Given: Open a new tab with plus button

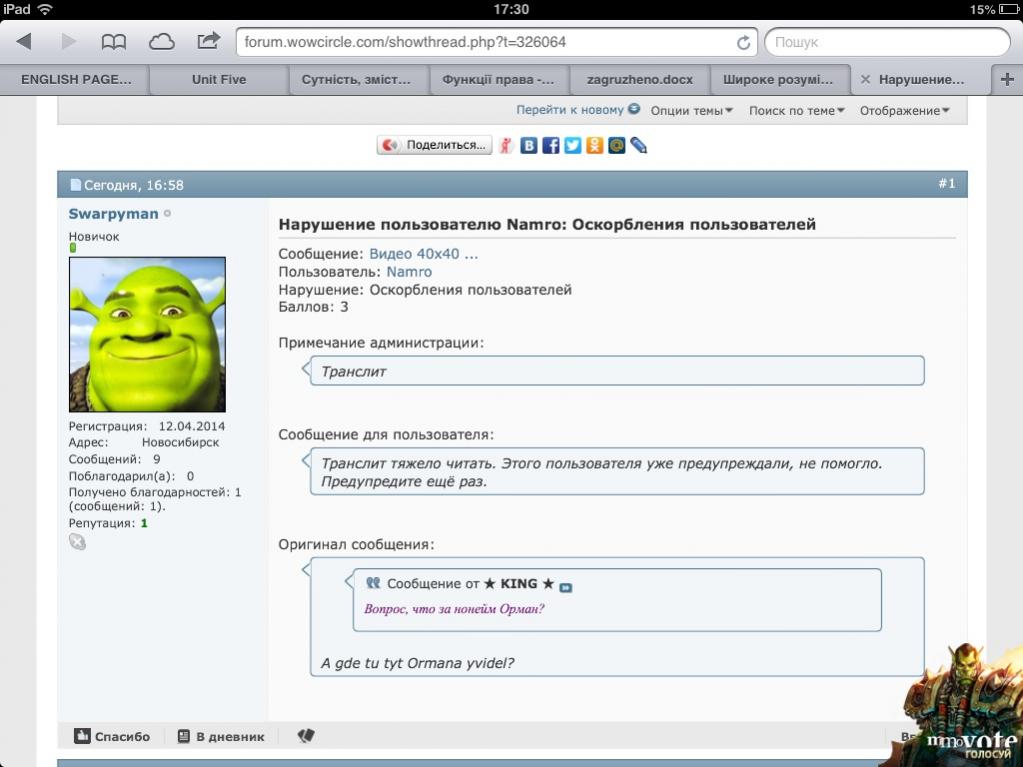Looking at the screenshot, I should coord(1006,80).
